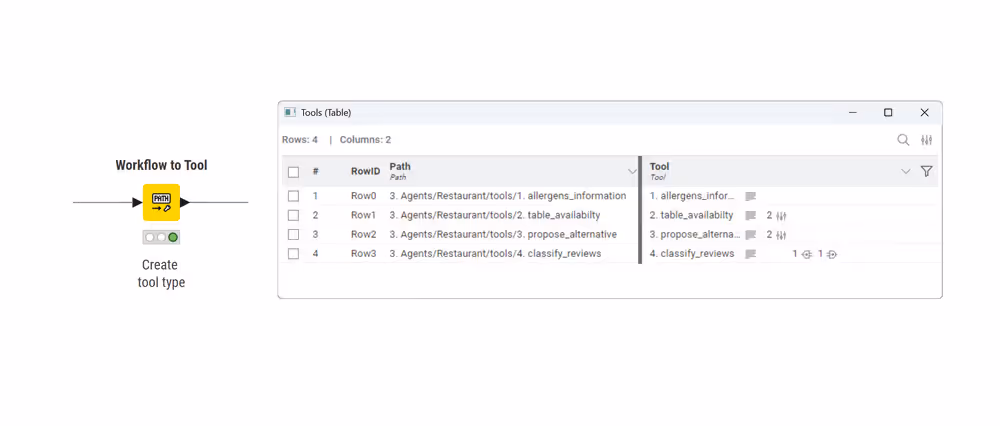Image resolution: width=1000 pixels, height=426 pixels.
Task: Click the Row1 RowID cell
Action: pyautogui.click(x=364, y=215)
